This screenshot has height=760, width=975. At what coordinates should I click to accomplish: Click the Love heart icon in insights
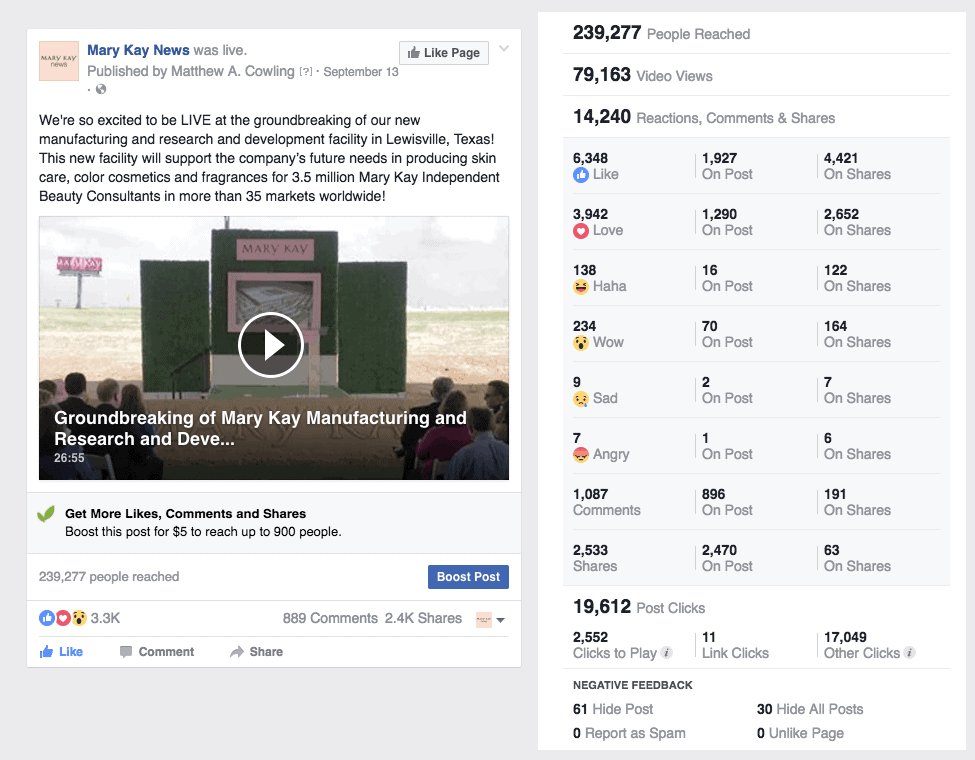click(x=581, y=231)
